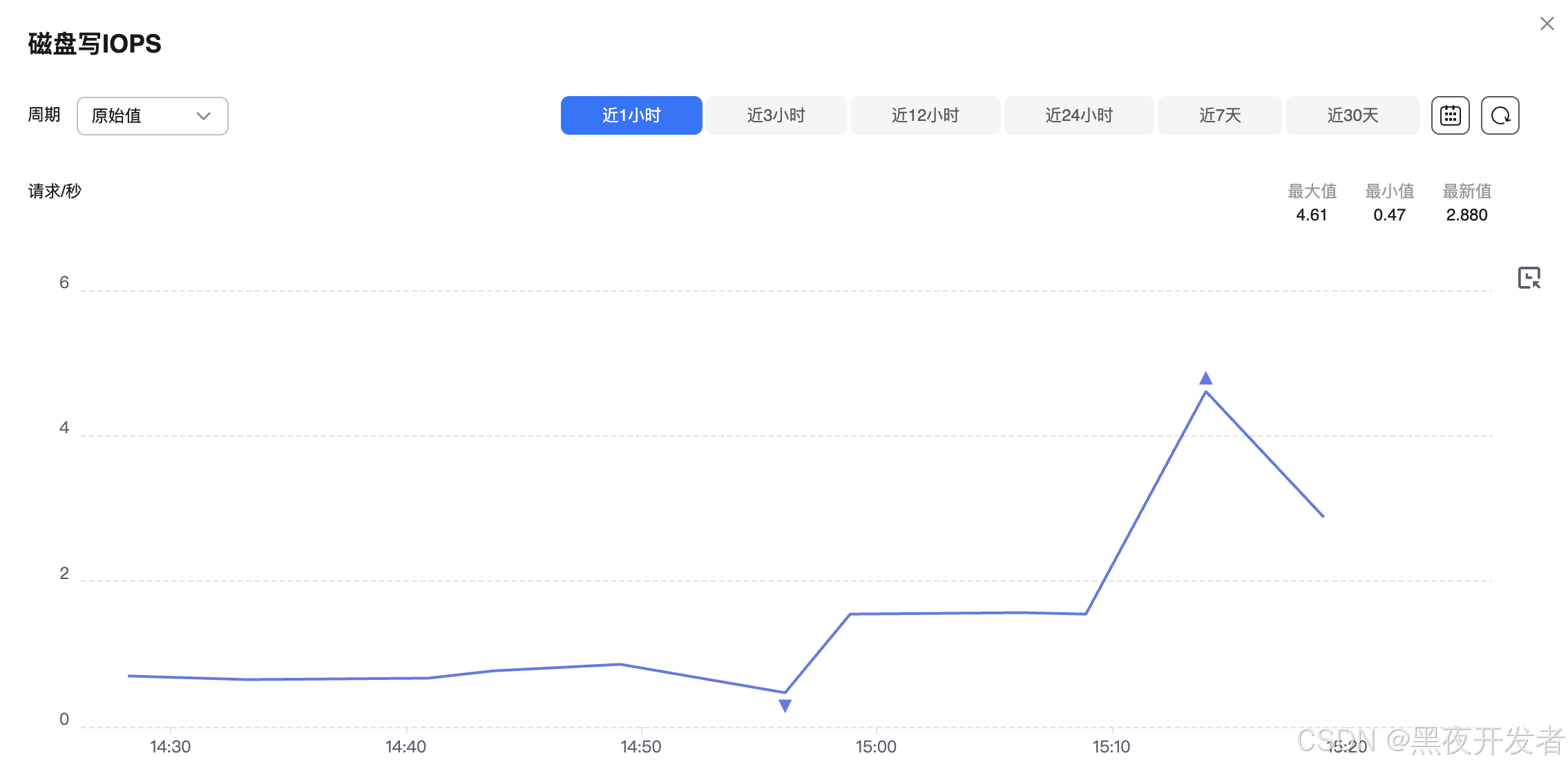Open the 周期 原始值 dropdown
This screenshot has height=767, width=1568.
(152, 116)
